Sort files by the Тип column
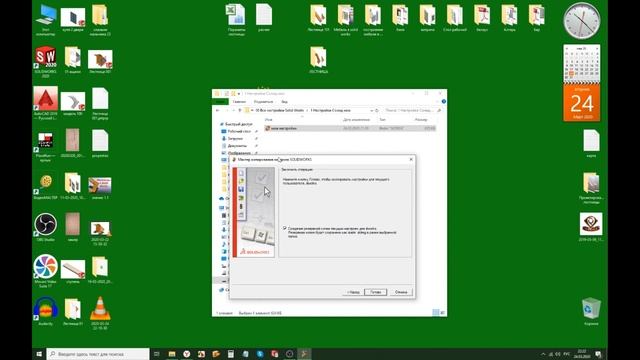This screenshot has width=640, height=360. [382, 120]
